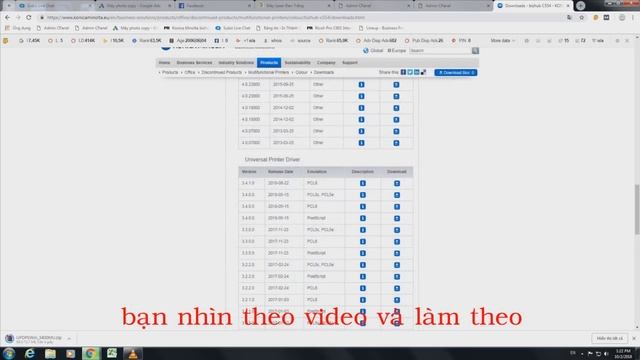
Task: Download the 3.4.0.0 PCL6 driver
Action: [397, 207]
